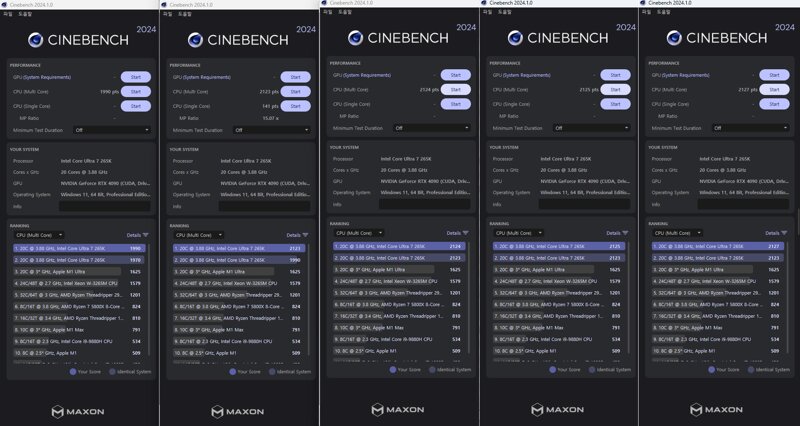Open 도움말 menu in 2124 pts window
800x426 pixels.
point(345,12)
